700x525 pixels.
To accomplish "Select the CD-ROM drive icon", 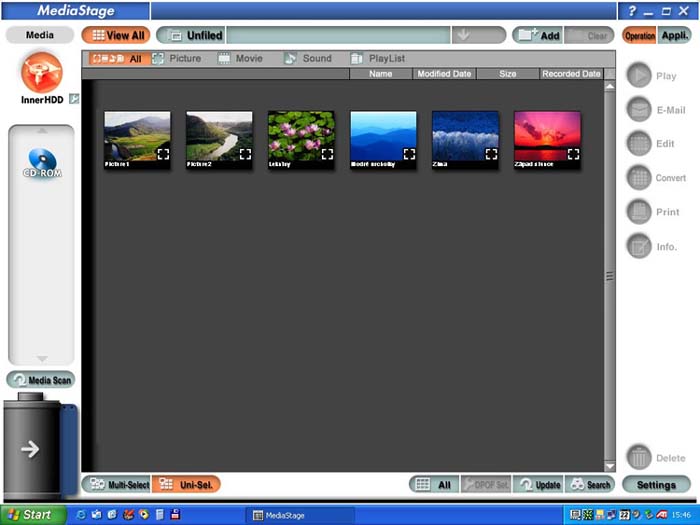I will pos(42,162).
